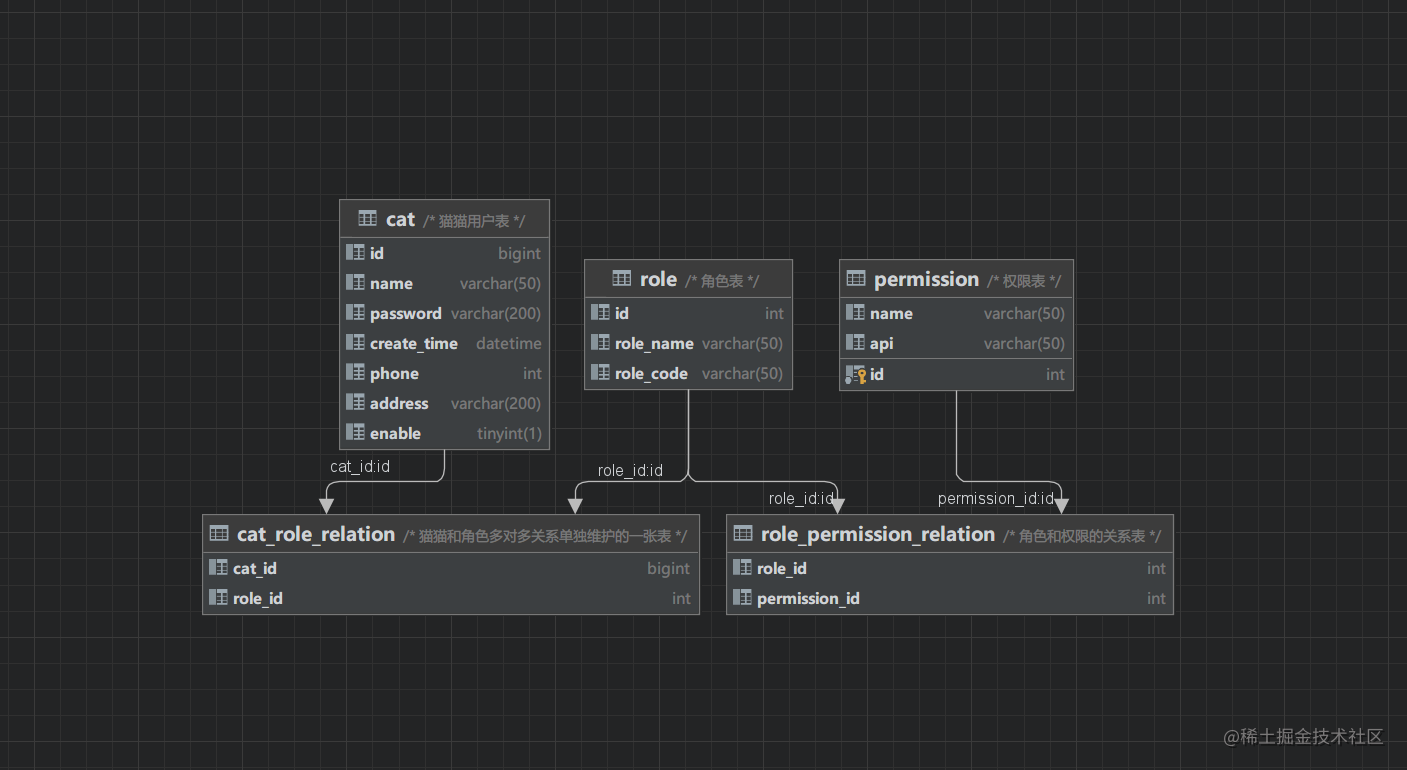Click the permission_id:id relationship label
The width and height of the screenshot is (1407, 770).
click(x=996, y=498)
